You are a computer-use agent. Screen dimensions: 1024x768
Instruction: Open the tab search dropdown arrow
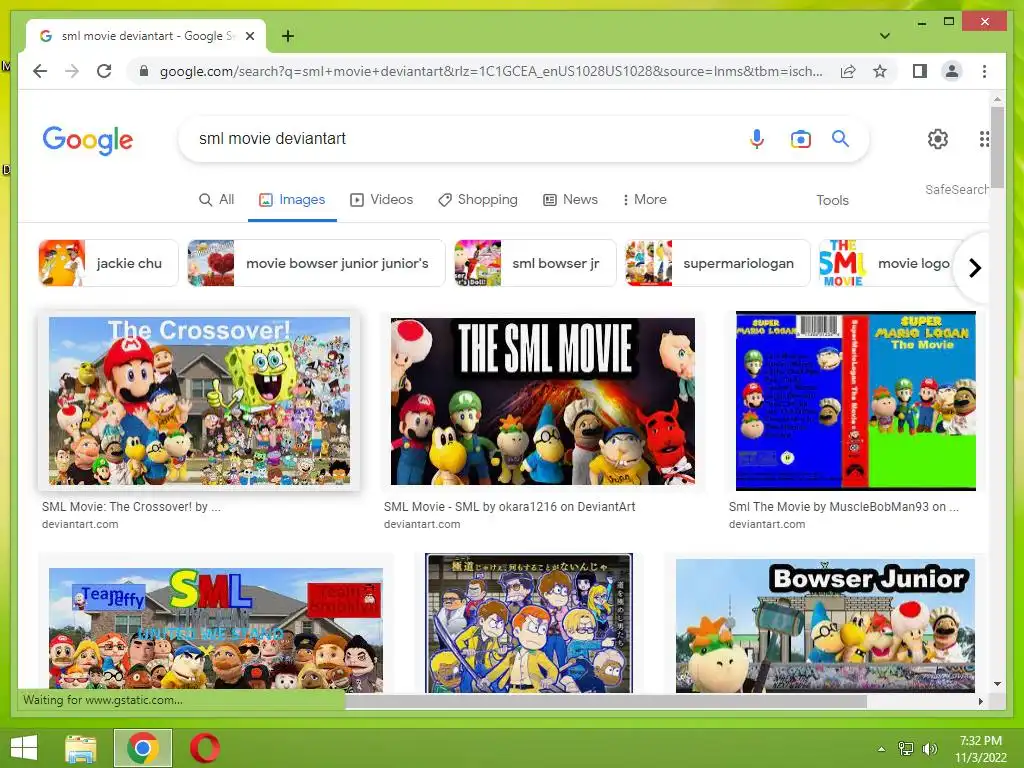pos(884,36)
